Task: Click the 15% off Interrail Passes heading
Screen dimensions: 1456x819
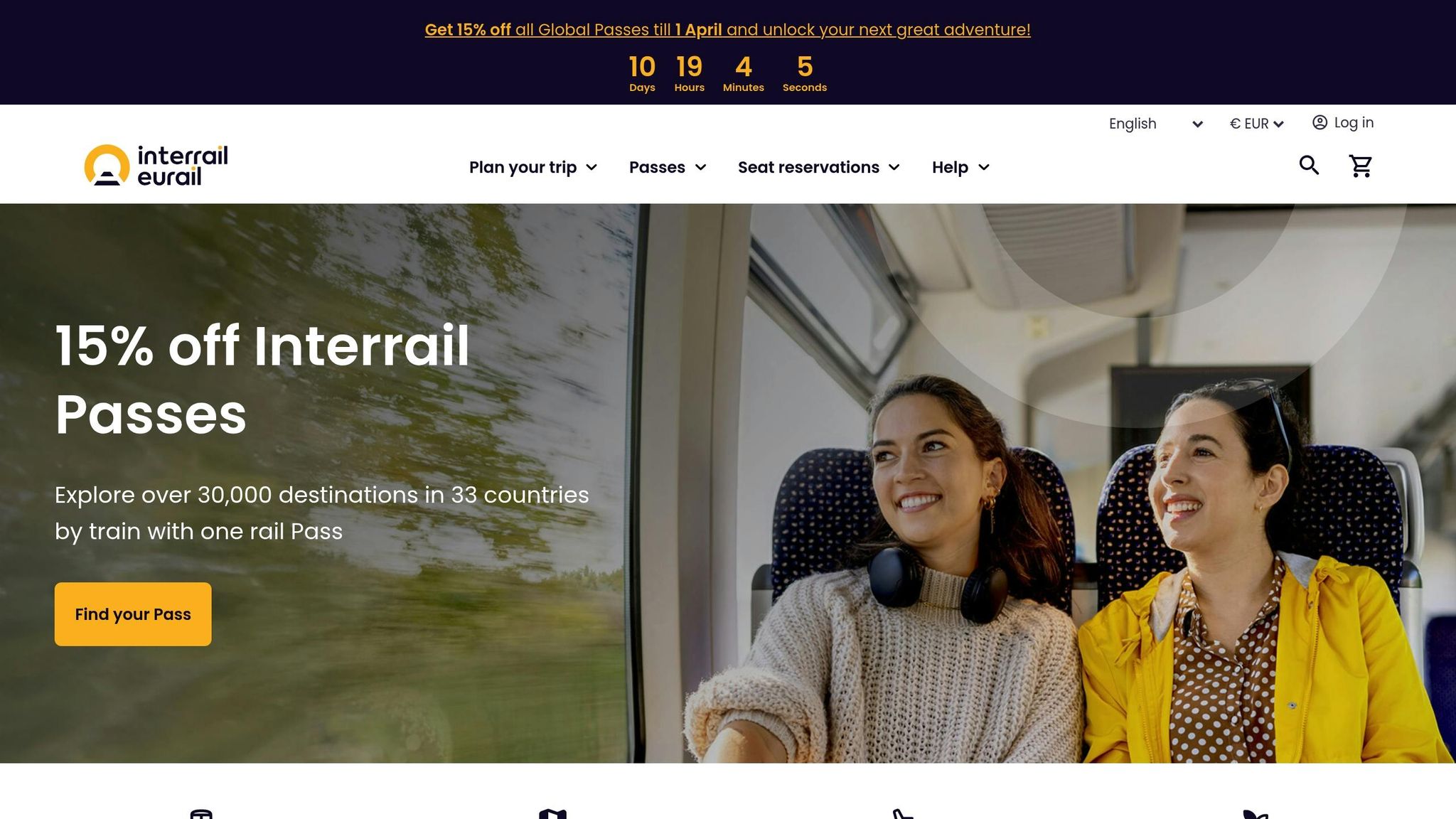Action: tap(262, 380)
